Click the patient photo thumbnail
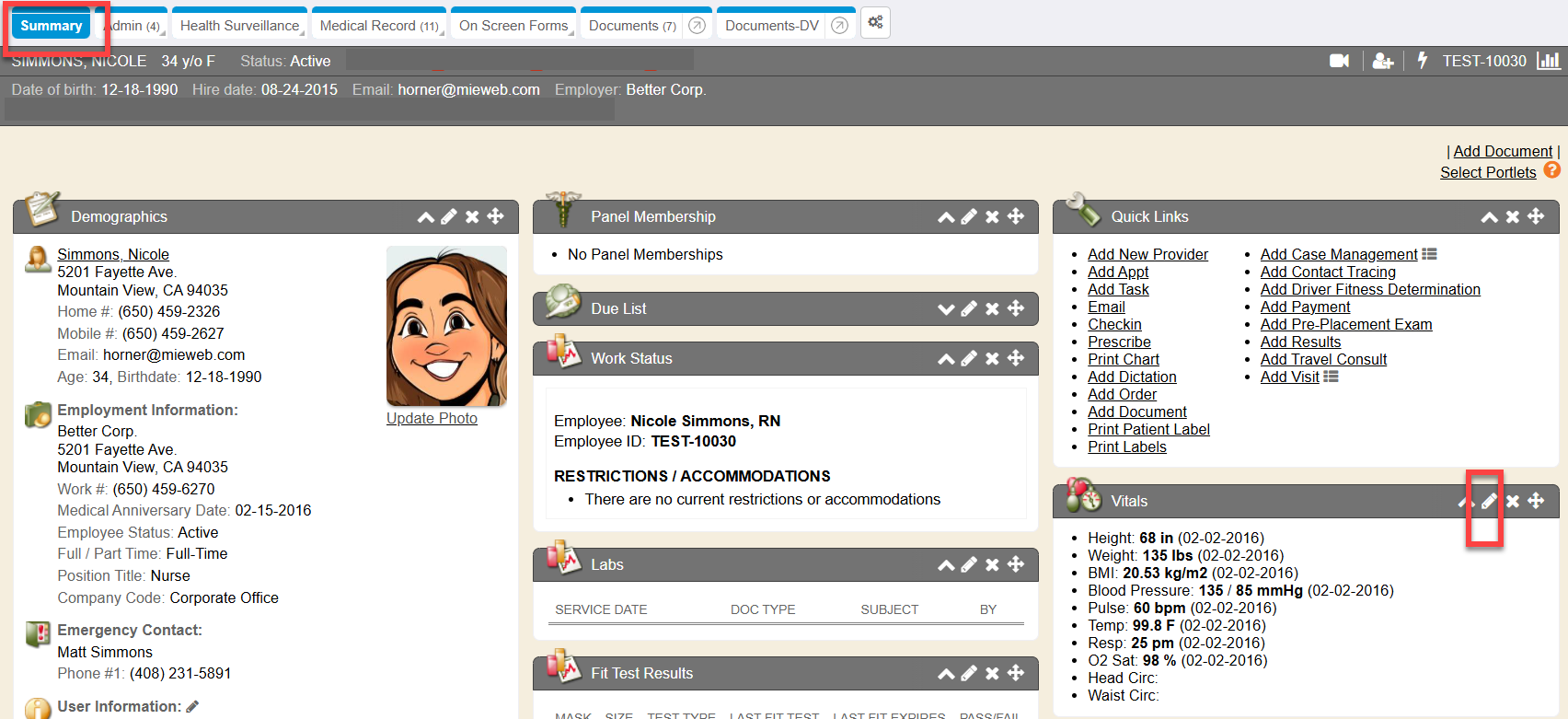This screenshot has height=719, width=1568. coord(446,326)
